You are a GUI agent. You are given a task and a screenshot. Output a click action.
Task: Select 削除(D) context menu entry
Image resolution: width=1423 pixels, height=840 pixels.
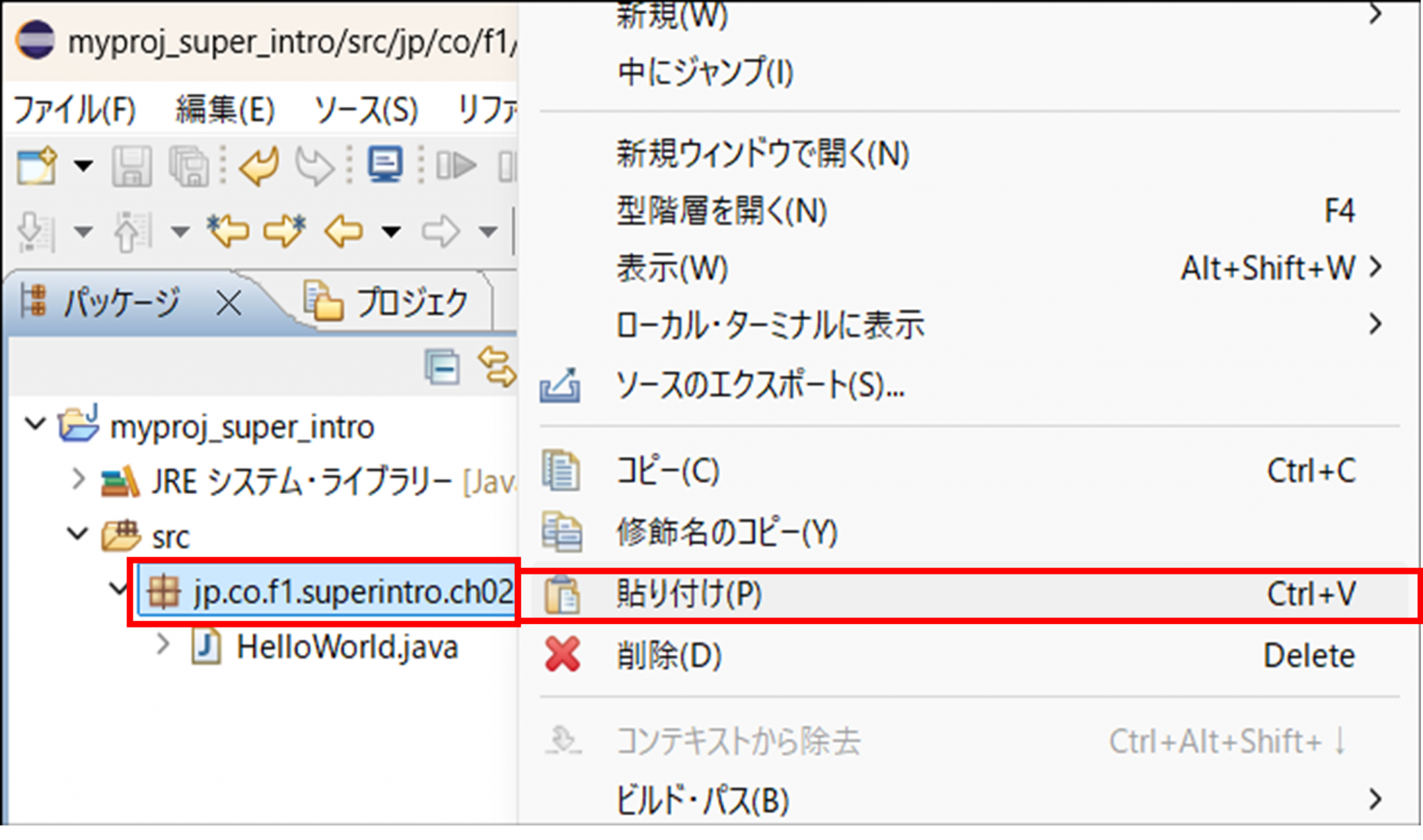point(668,655)
